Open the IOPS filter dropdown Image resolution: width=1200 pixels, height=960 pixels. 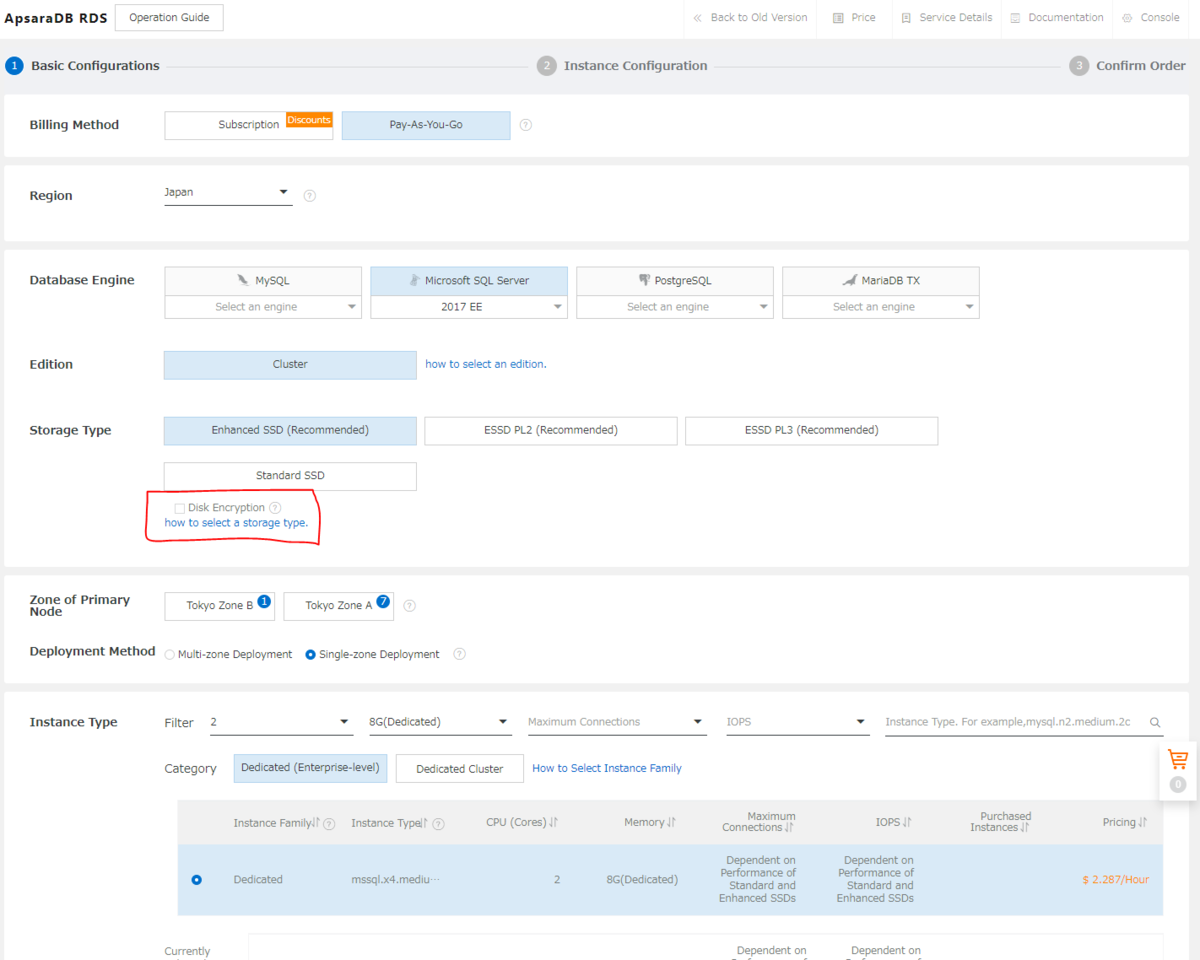(797, 722)
